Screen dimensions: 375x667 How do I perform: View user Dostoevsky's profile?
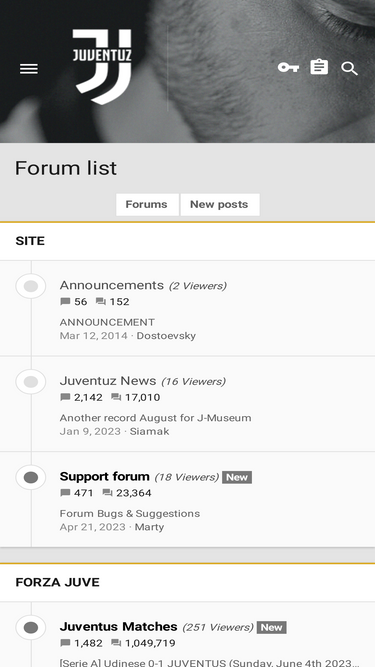click(x=166, y=336)
